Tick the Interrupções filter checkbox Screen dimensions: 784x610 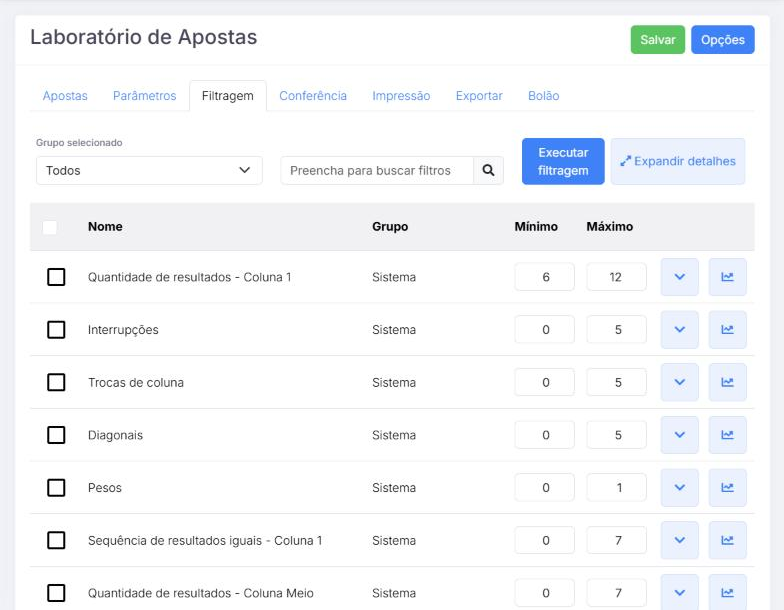tap(56, 330)
